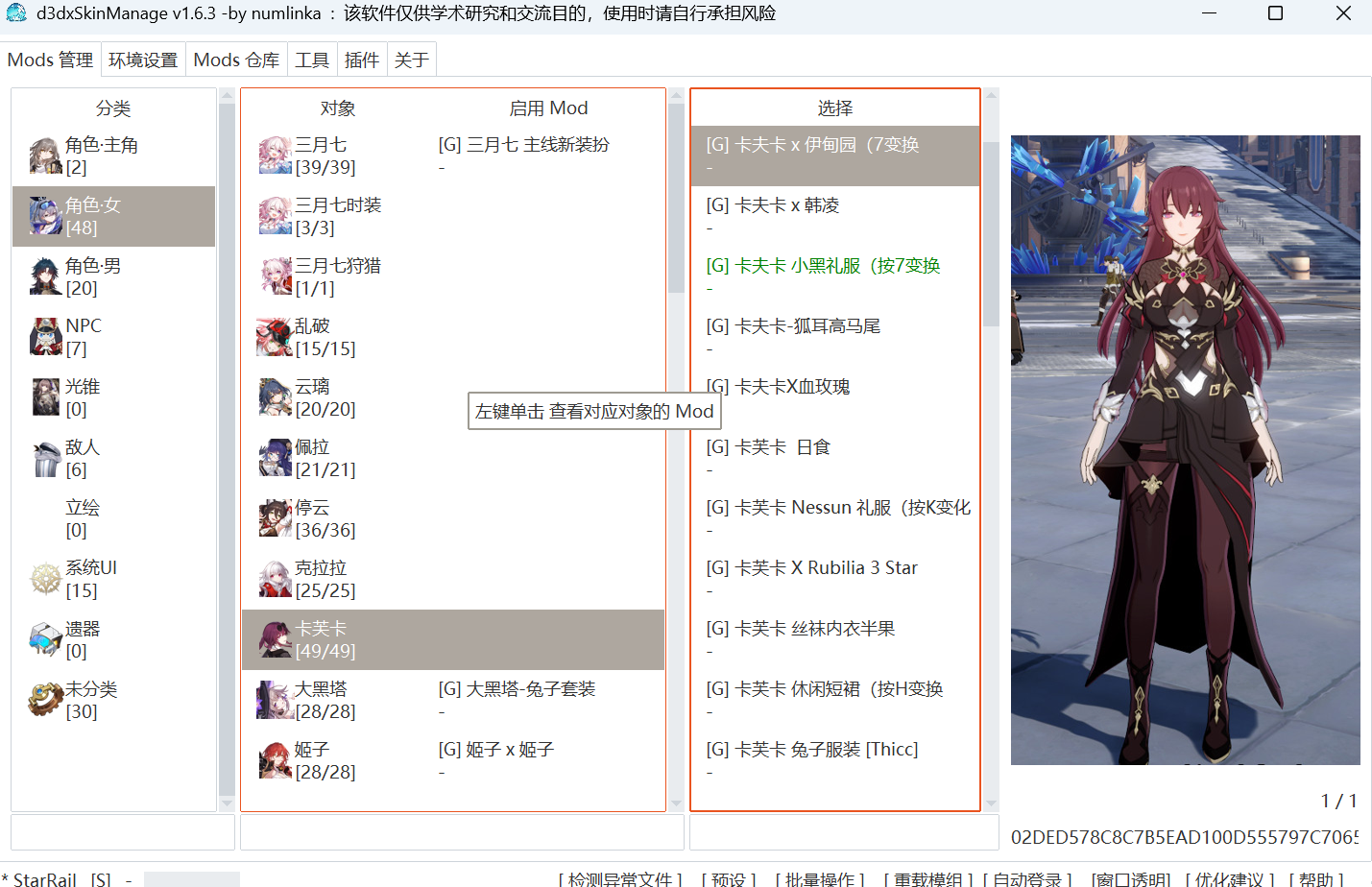Select mod '[G] 卡芙卡 Nessun 礼服（按K变化'
The width and height of the screenshot is (1372, 887).
tap(835, 518)
